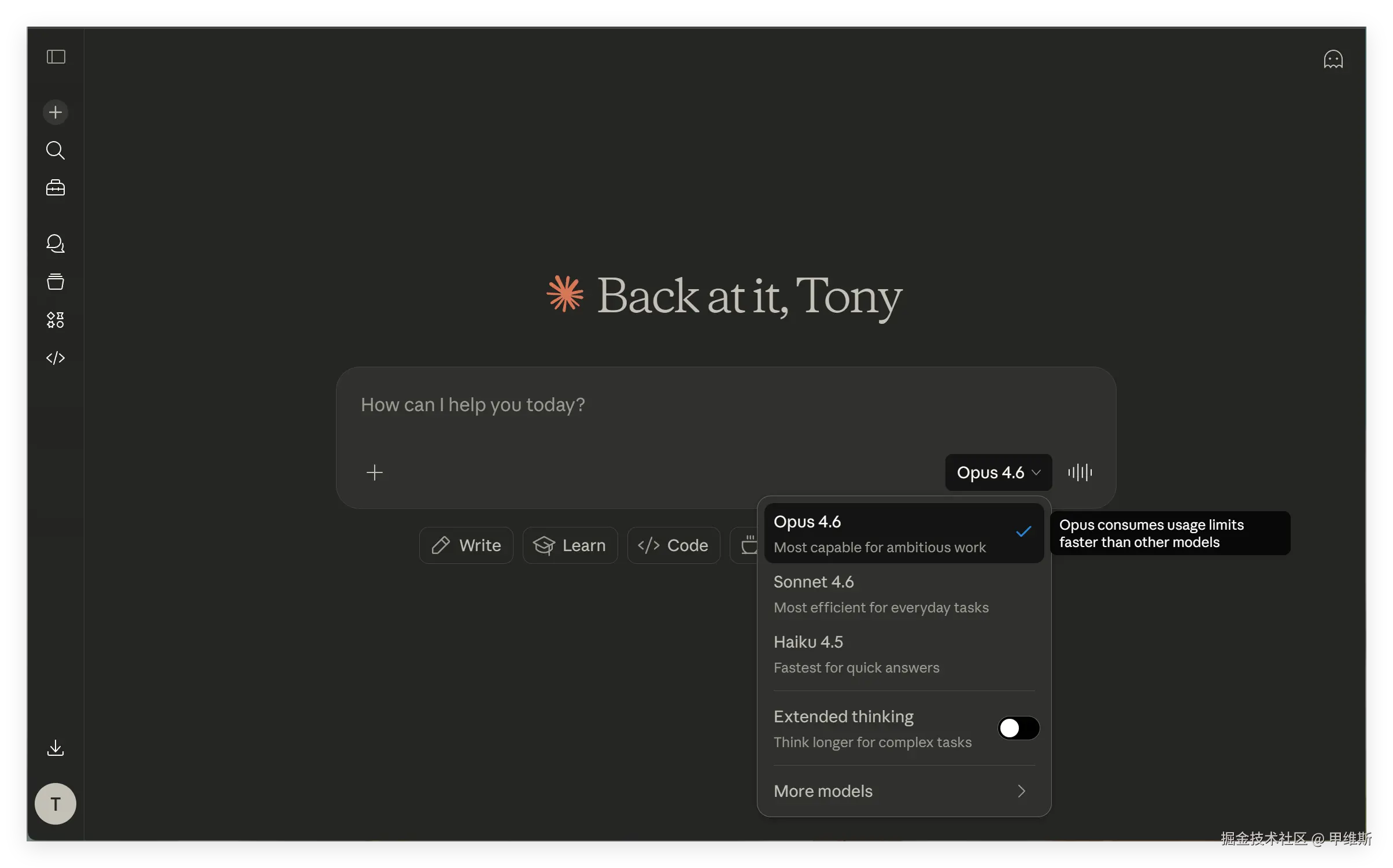The height and width of the screenshot is (868, 1393).
Task: Click the Write suggestion button
Action: click(x=466, y=545)
